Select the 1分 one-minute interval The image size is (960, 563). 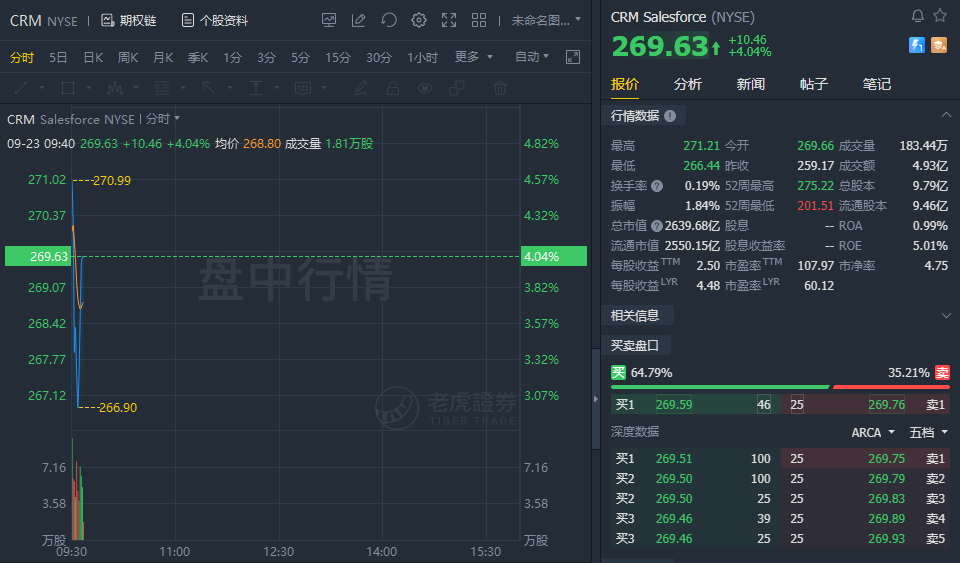pos(232,58)
